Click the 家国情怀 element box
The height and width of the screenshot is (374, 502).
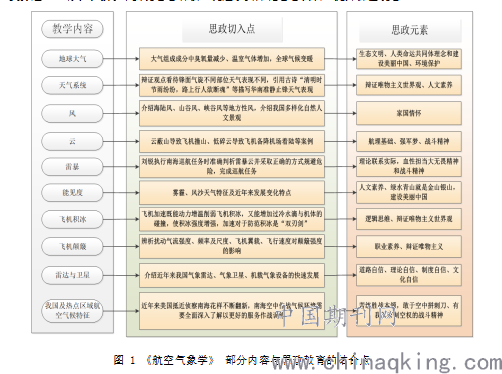click(x=409, y=113)
